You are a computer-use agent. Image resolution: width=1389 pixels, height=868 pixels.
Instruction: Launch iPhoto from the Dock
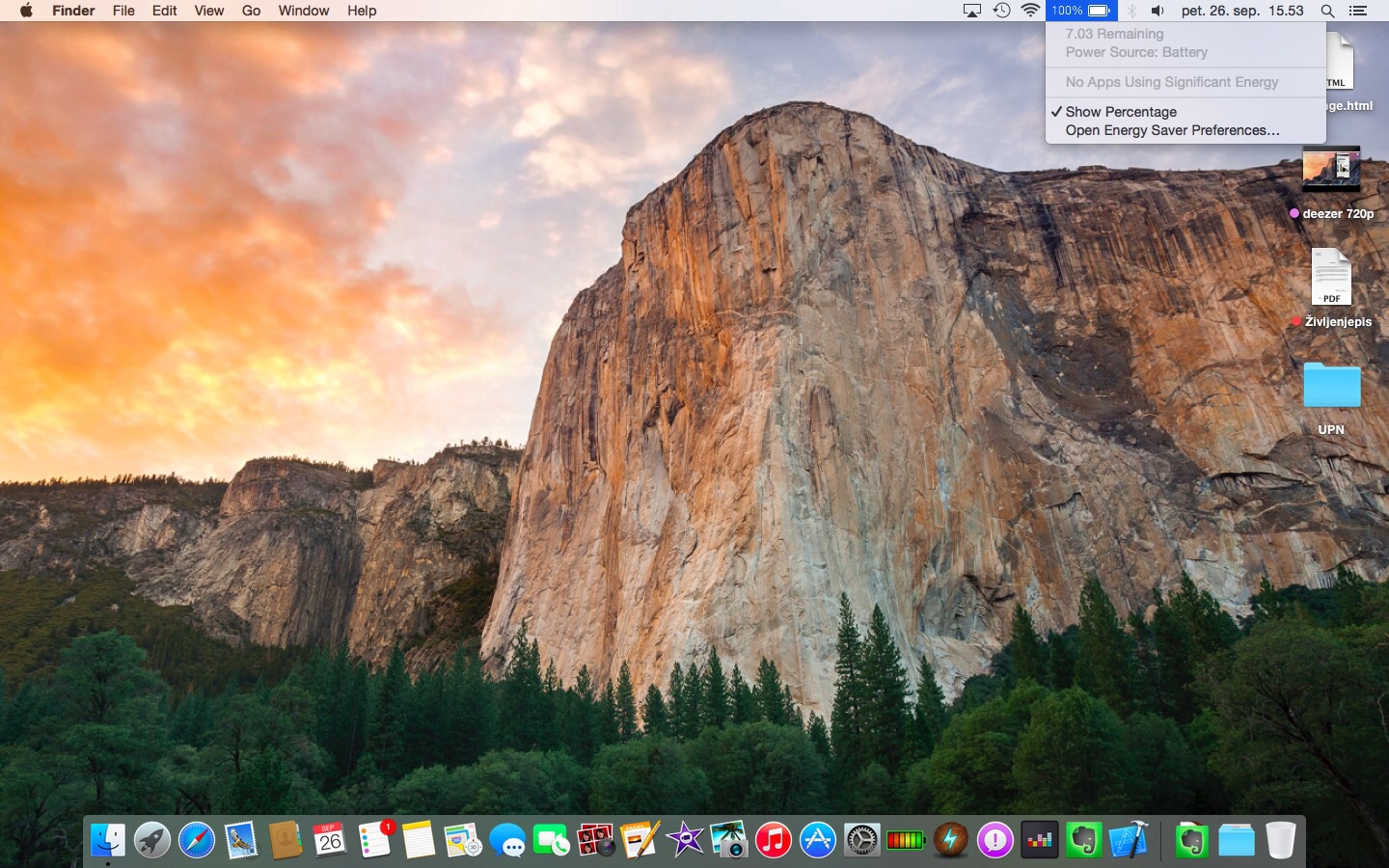pos(729,840)
